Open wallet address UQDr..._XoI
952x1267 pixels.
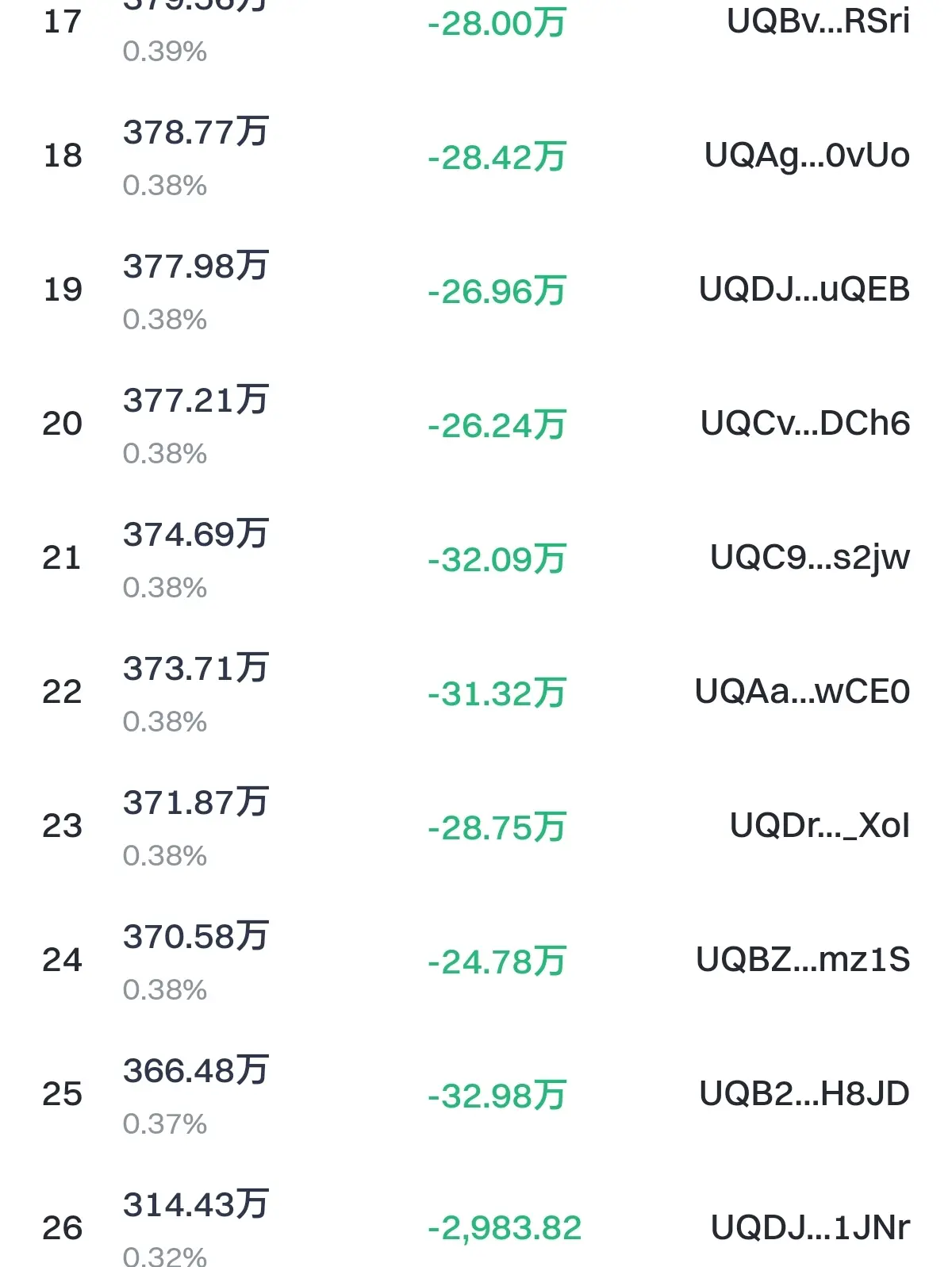(820, 826)
